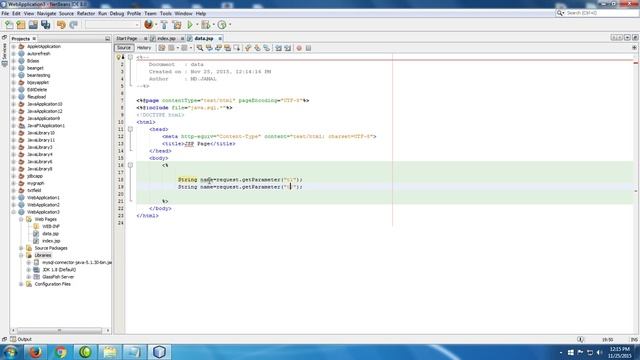This screenshot has width=640, height=360.
Task: Open the Output panel
Action: pyautogui.click(x=21, y=339)
